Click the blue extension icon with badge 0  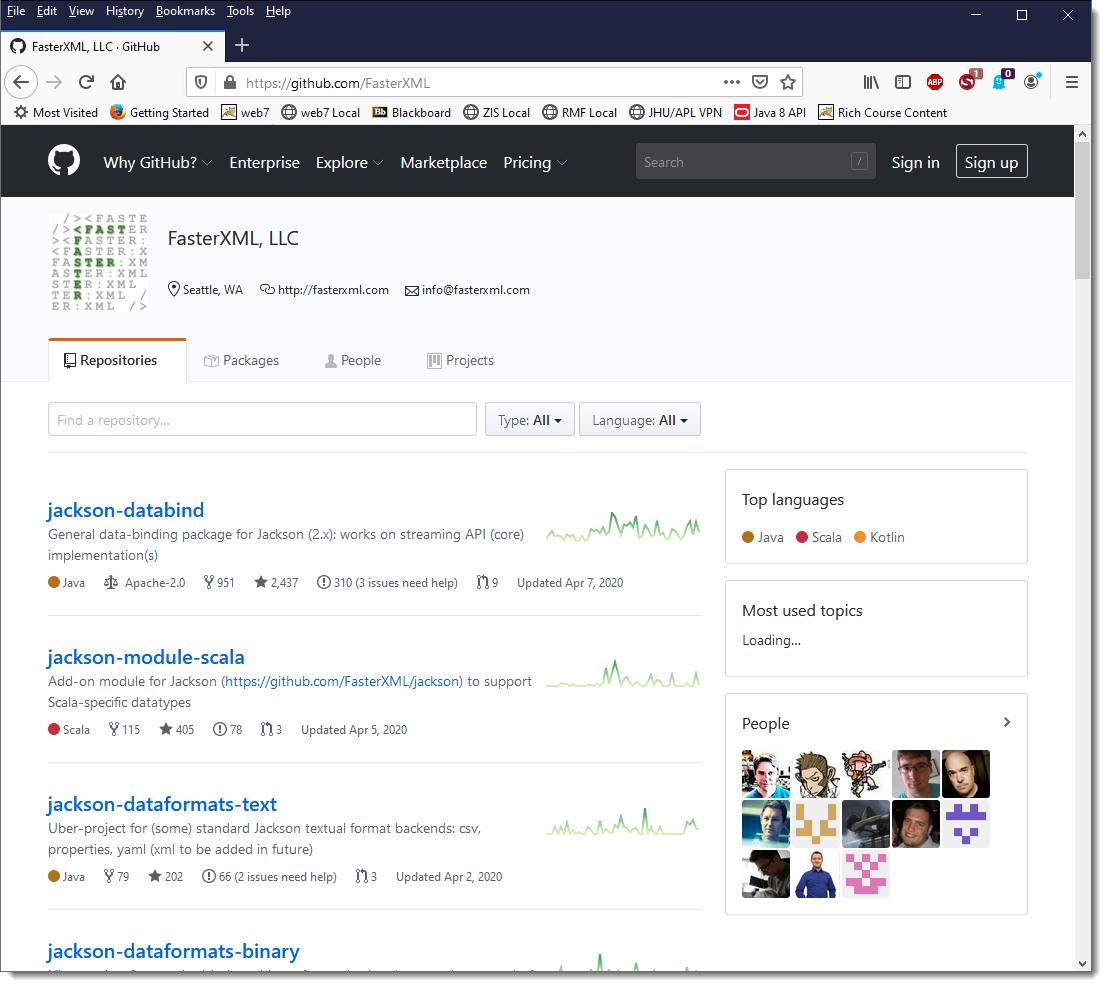[1005, 80]
